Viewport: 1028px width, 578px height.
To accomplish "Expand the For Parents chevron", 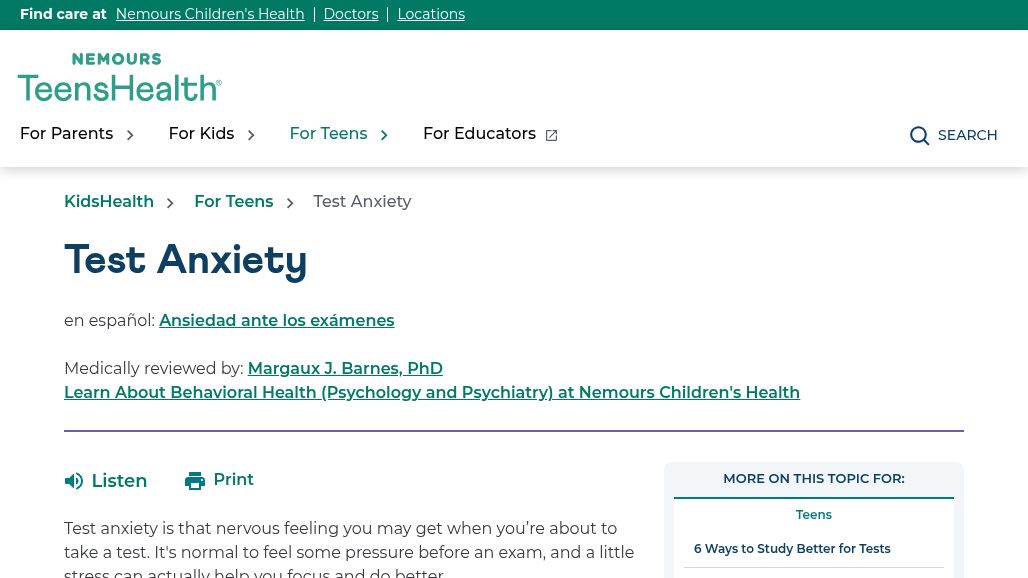I will click(130, 135).
